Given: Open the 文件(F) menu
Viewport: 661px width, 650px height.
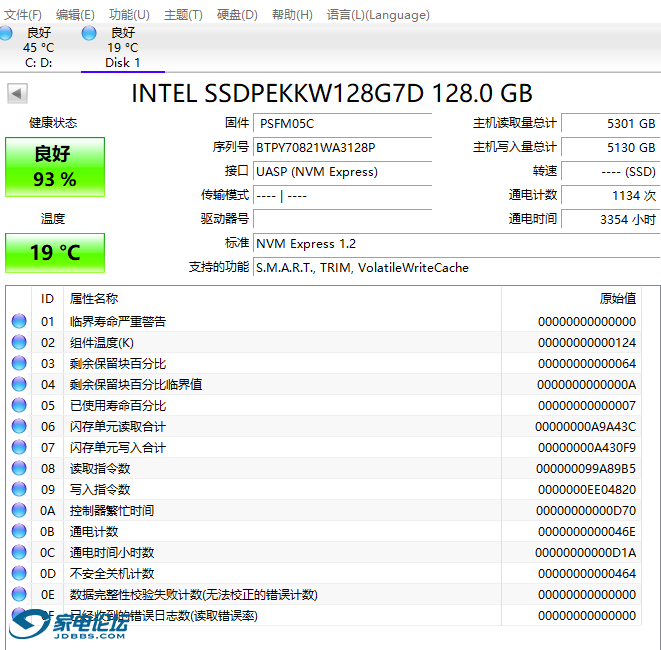Looking at the screenshot, I should pos(23,15).
